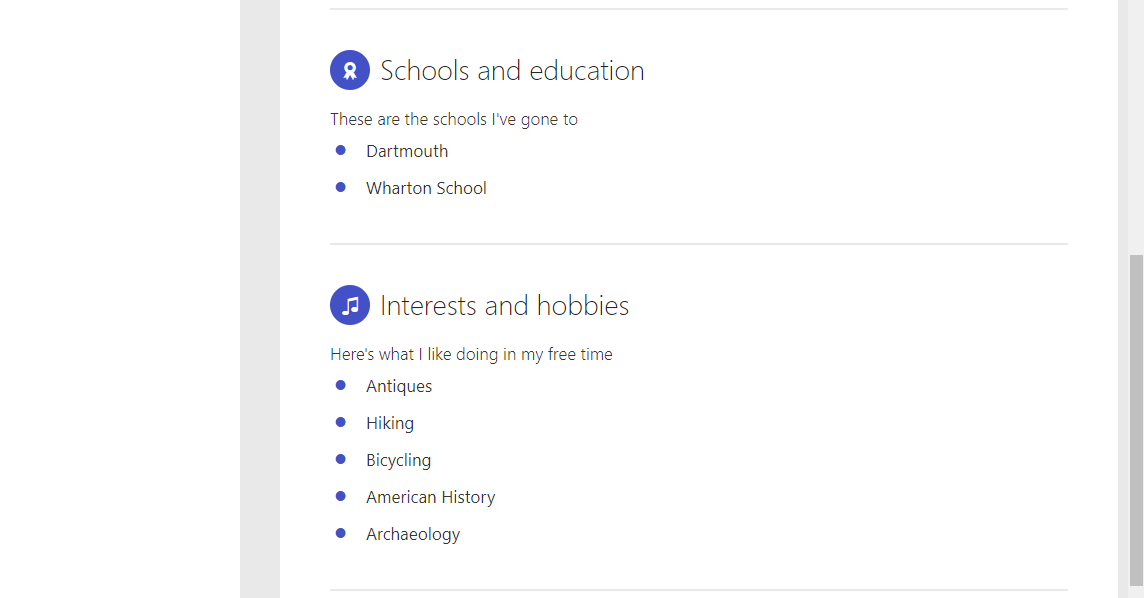The height and width of the screenshot is (598, 1144).
Task: Click the Interests and hobbies music icon
Action: (x=350, y=305)
